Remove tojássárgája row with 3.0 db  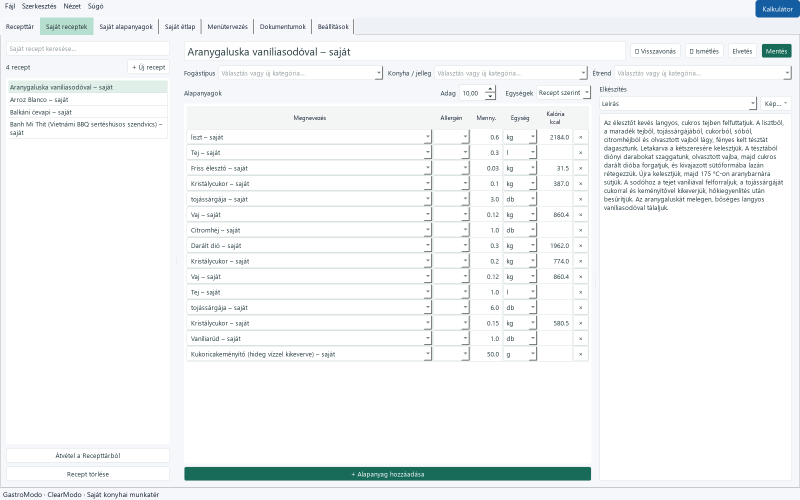(x=580, y=199)
